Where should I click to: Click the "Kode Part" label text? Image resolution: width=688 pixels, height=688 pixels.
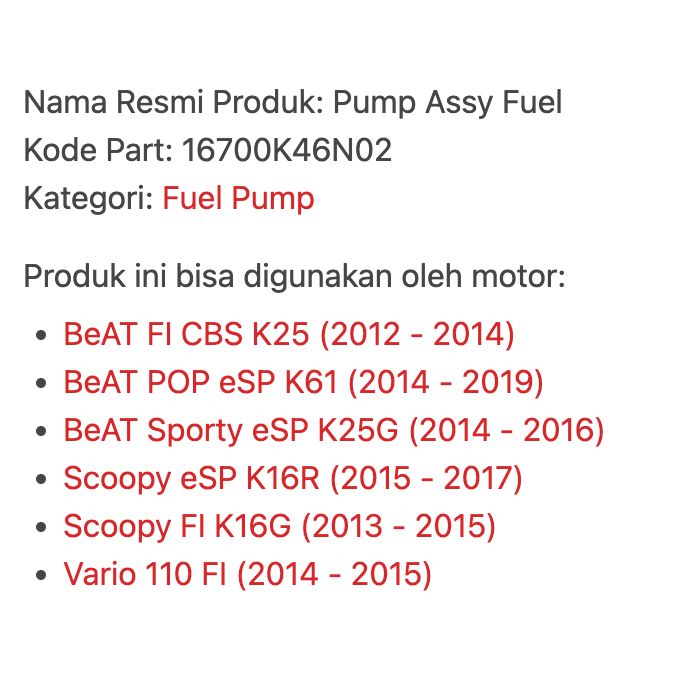[x=98, y=150]
